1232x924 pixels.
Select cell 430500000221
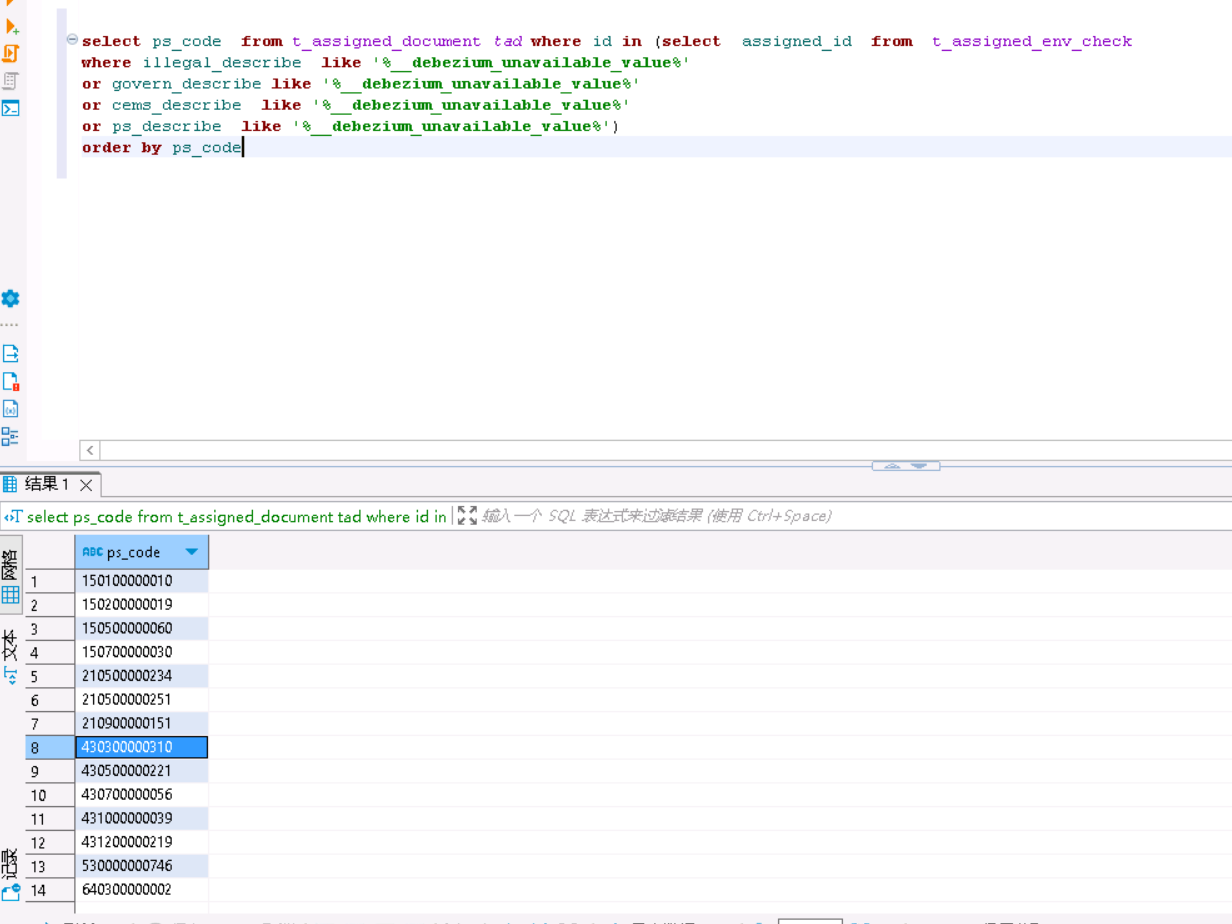(x=142, y=771)
